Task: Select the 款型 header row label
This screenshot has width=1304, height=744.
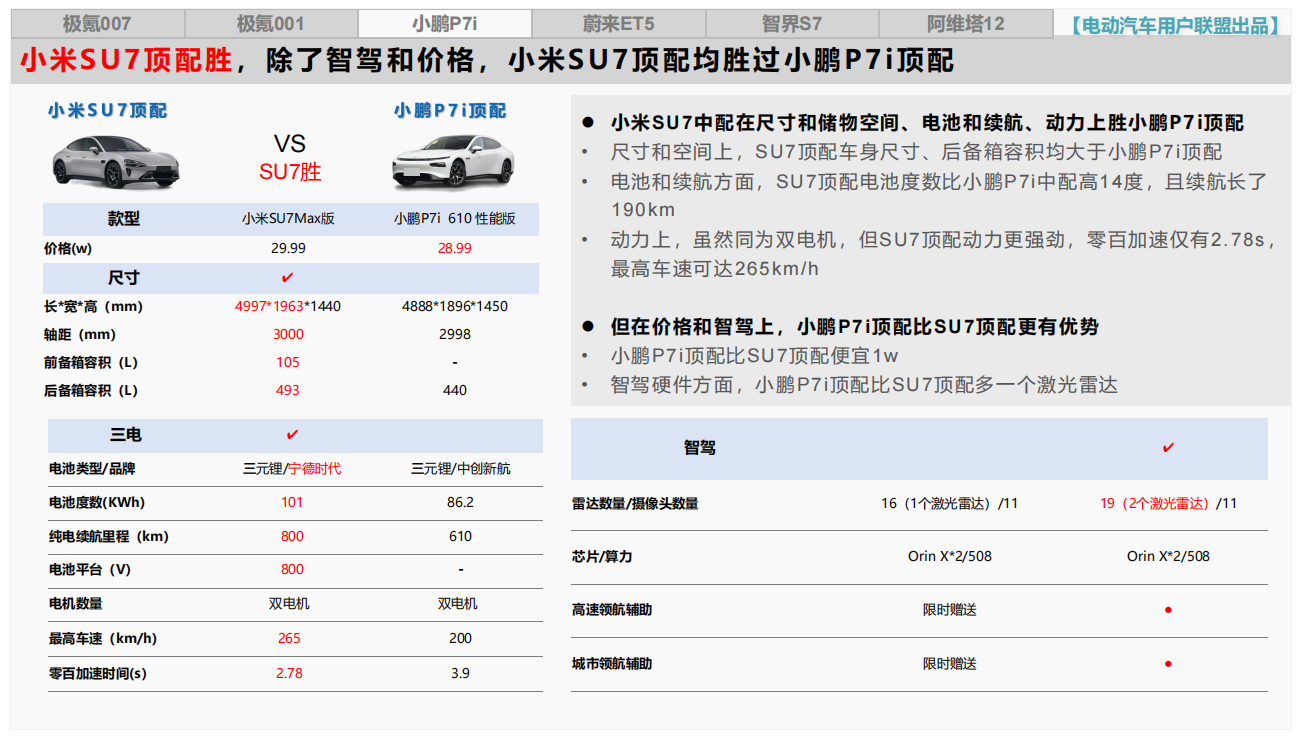Action: [124, 219]
